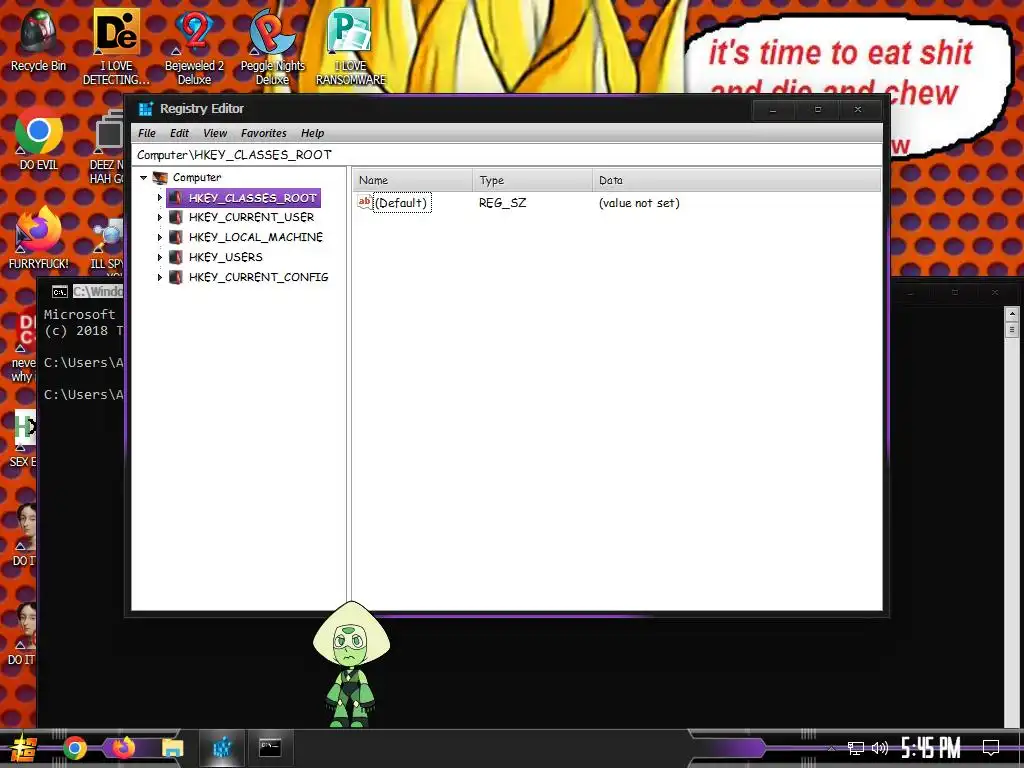
Task: Open the Firefox desktop icon labeled FURRYFUCK!
Action: coord(39,238)
